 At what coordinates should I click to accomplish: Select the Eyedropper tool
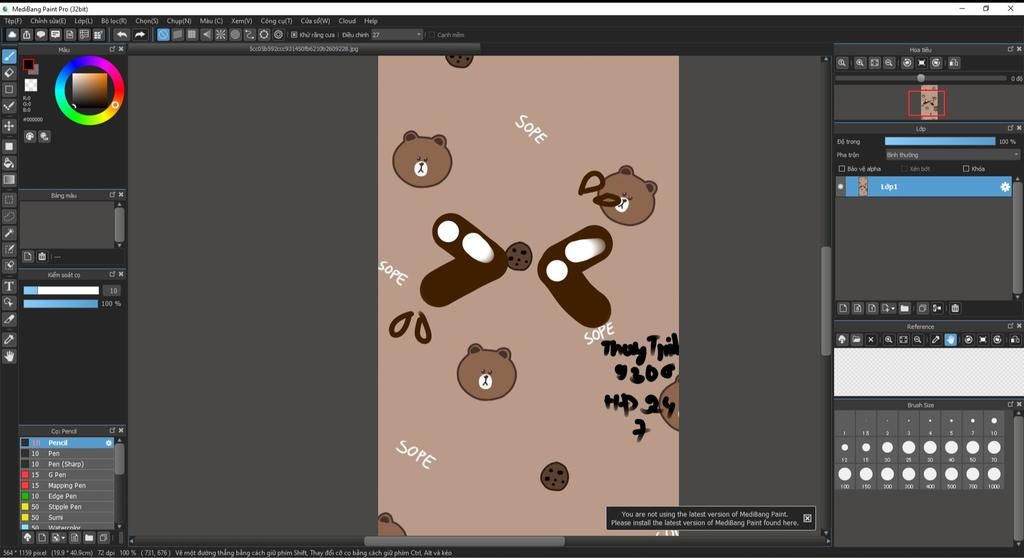pyautogui.click(x=9, y=339)
